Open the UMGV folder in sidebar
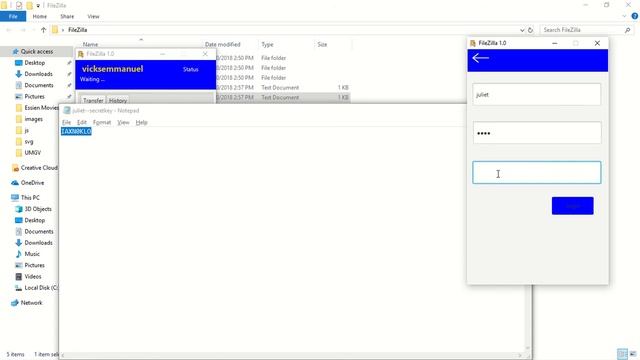 [x=32, y=153]
